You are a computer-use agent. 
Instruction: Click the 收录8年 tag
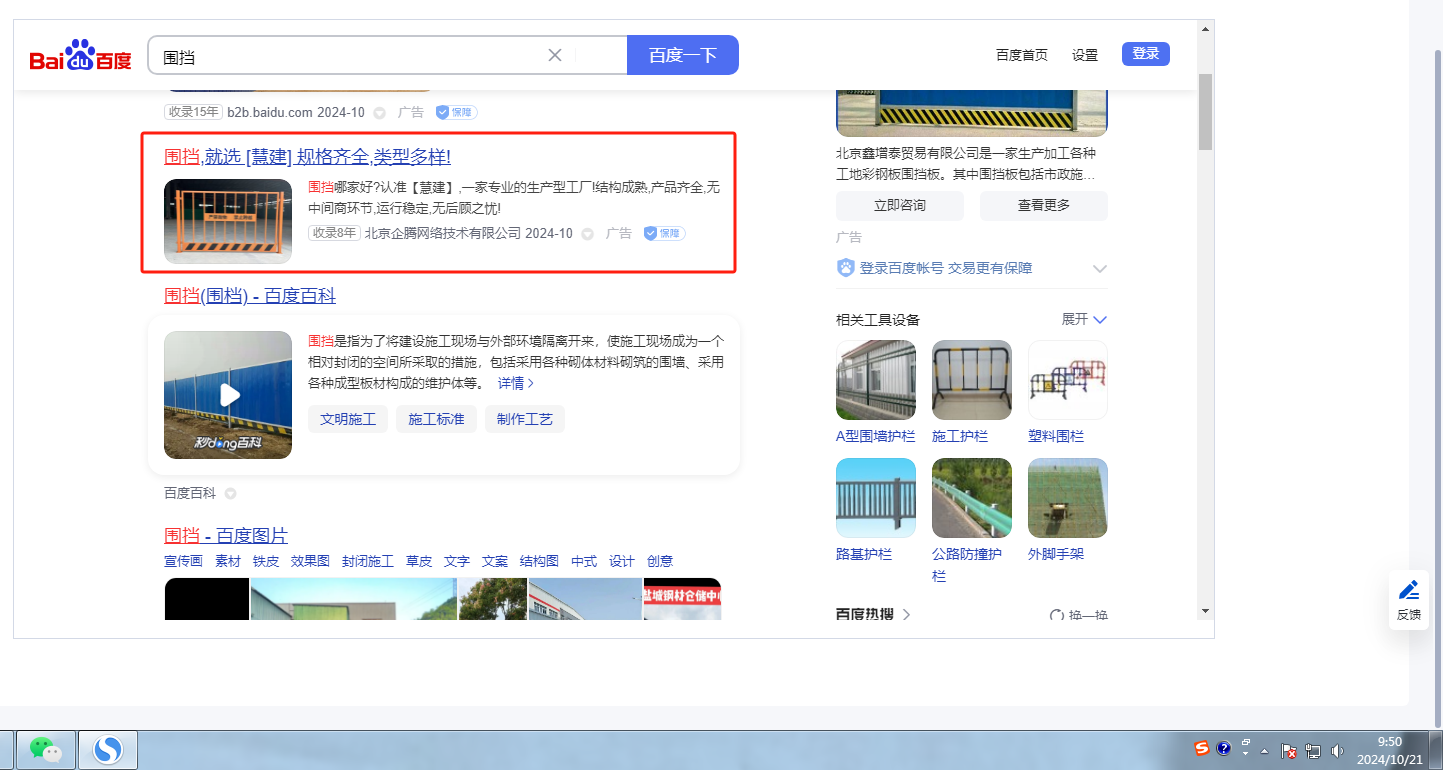tap(334, 233)
